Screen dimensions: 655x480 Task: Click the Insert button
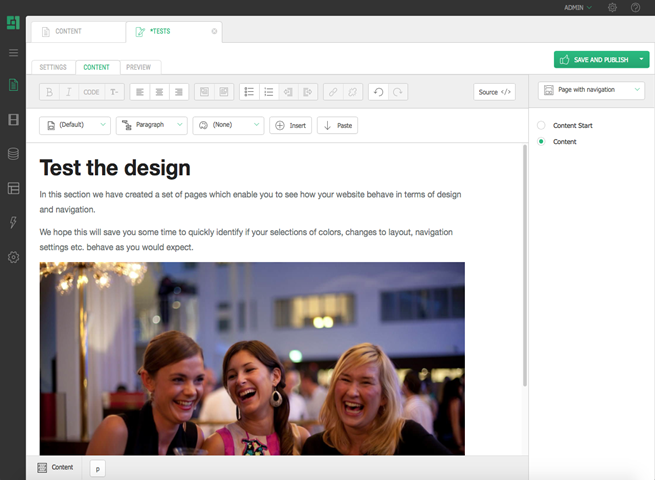[x=290, y=125]
